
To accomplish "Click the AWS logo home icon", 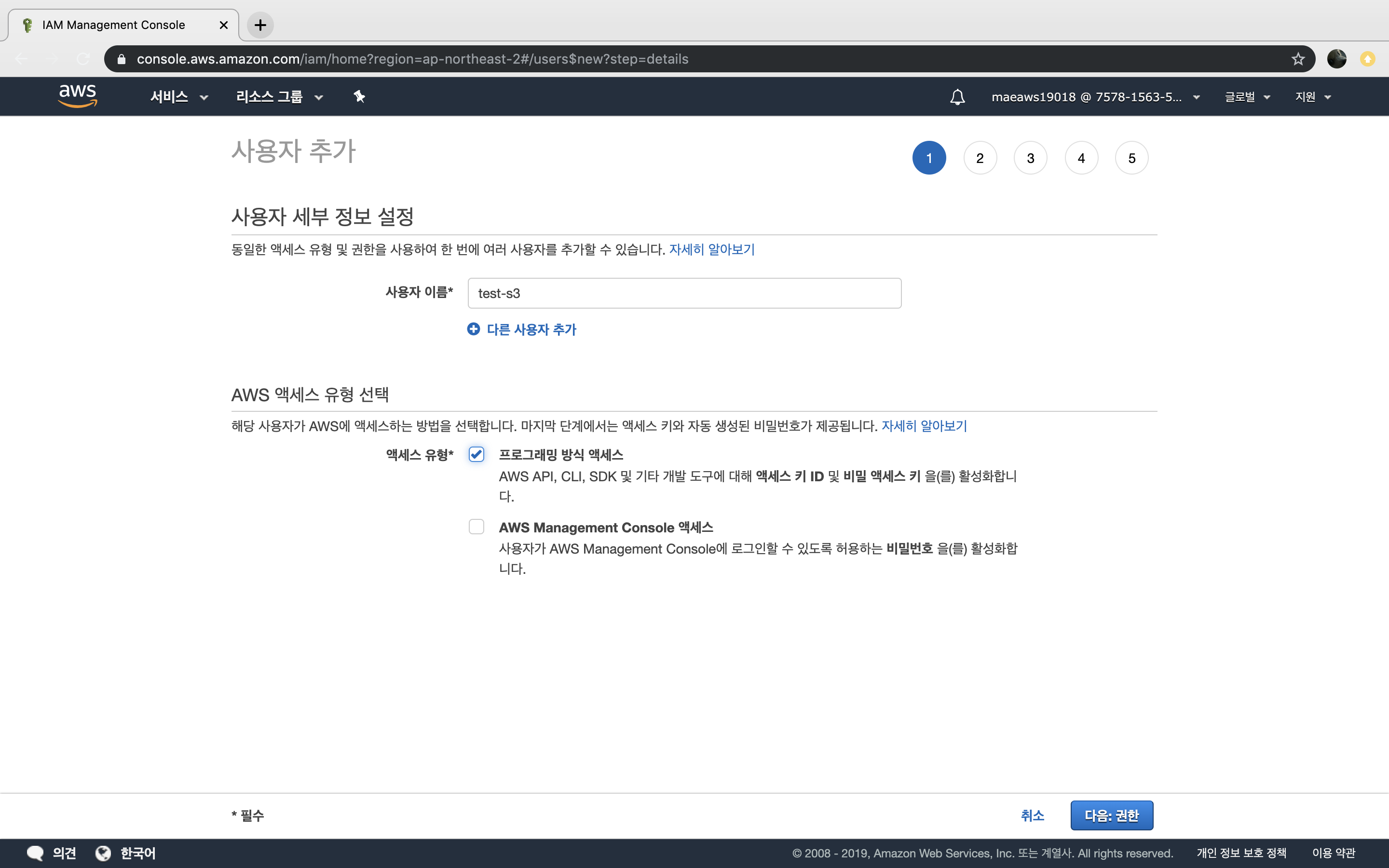I will 78,96.
